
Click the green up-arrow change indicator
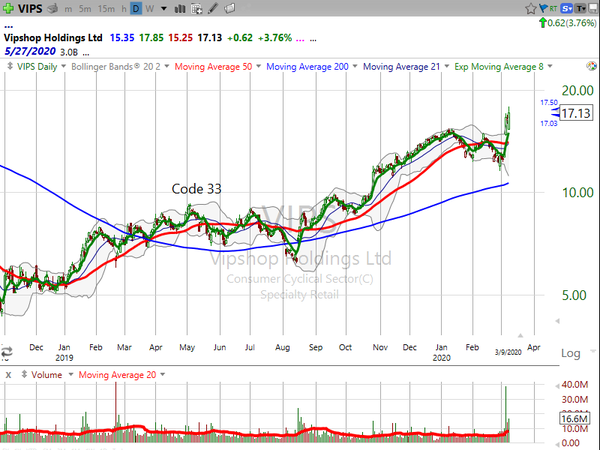point(542,23)
